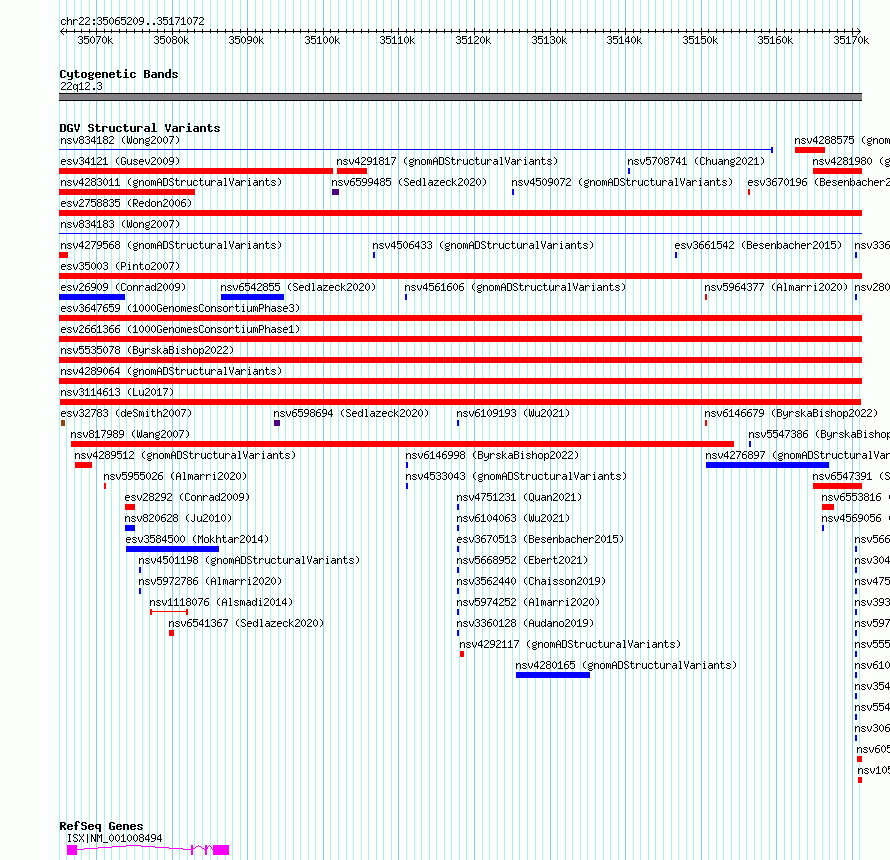This screenshot has height=860, width=890.
Task: Select the nsv4292117 small red marker
Action: tap(462, 654)
